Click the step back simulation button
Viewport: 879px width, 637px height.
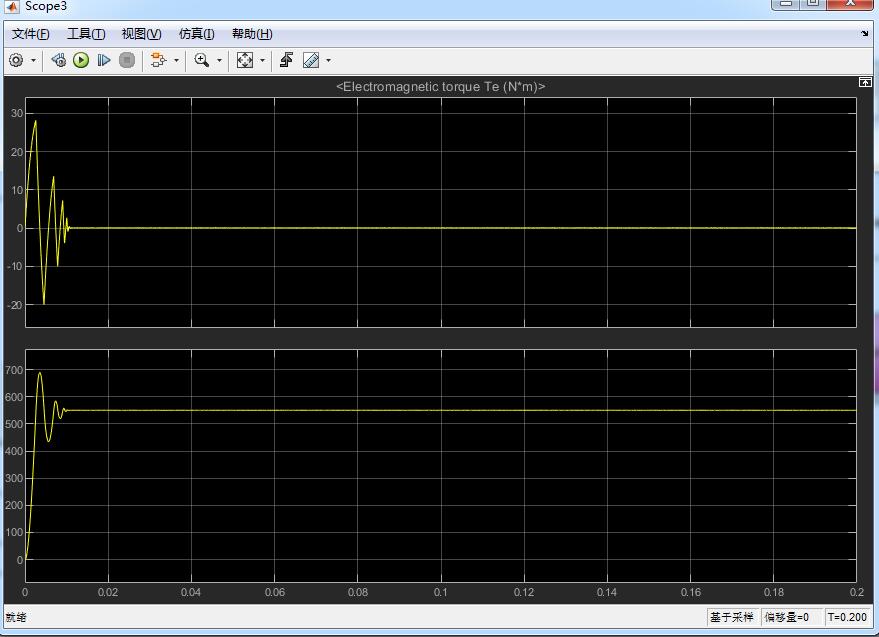click(x=58, y=60)
